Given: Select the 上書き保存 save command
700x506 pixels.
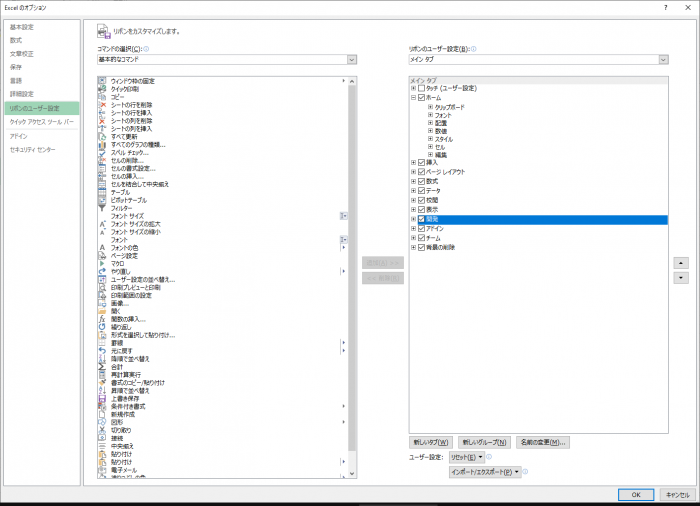Looking at the screenshot, I should 103,398.
